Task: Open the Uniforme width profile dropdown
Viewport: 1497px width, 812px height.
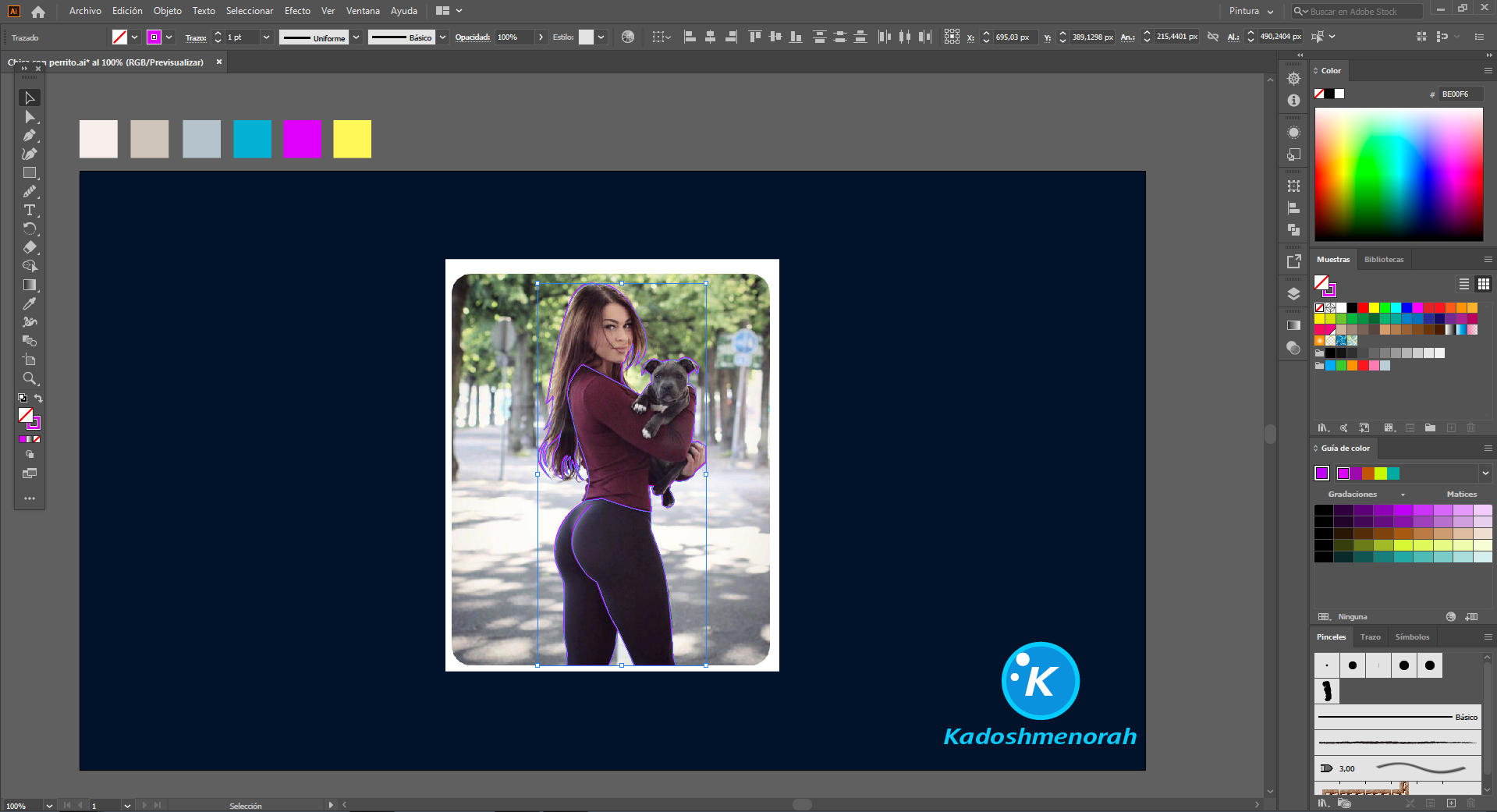Action: 357,37
